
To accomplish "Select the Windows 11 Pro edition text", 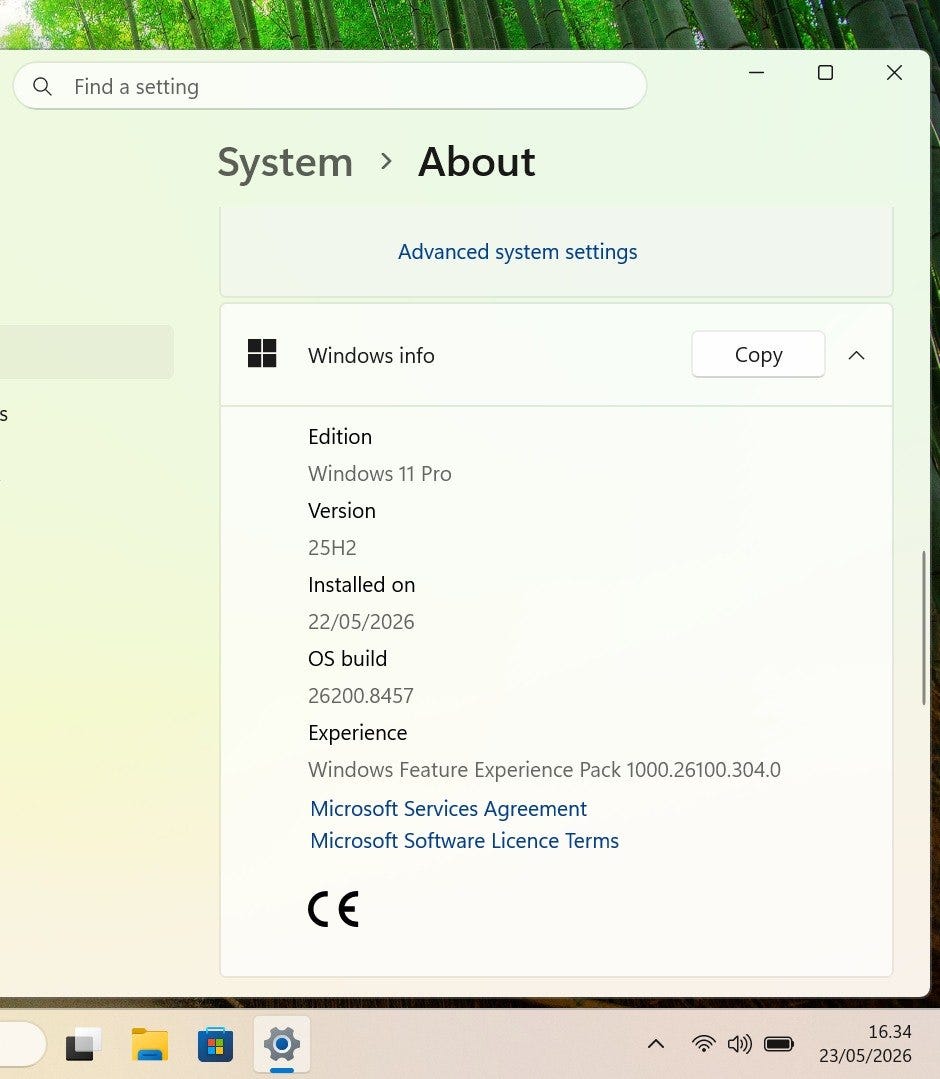I will tap(380, 474).
